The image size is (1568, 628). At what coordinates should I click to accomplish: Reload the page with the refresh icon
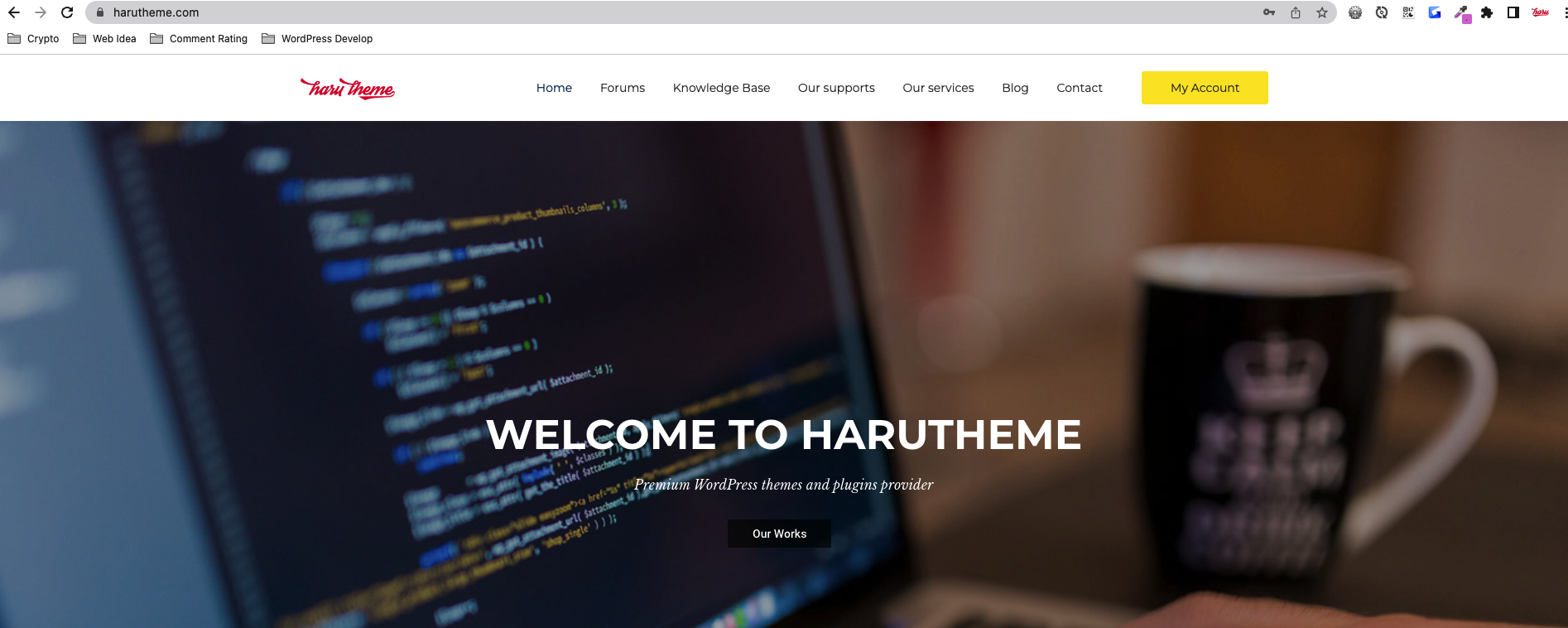(x=67, y=12)
